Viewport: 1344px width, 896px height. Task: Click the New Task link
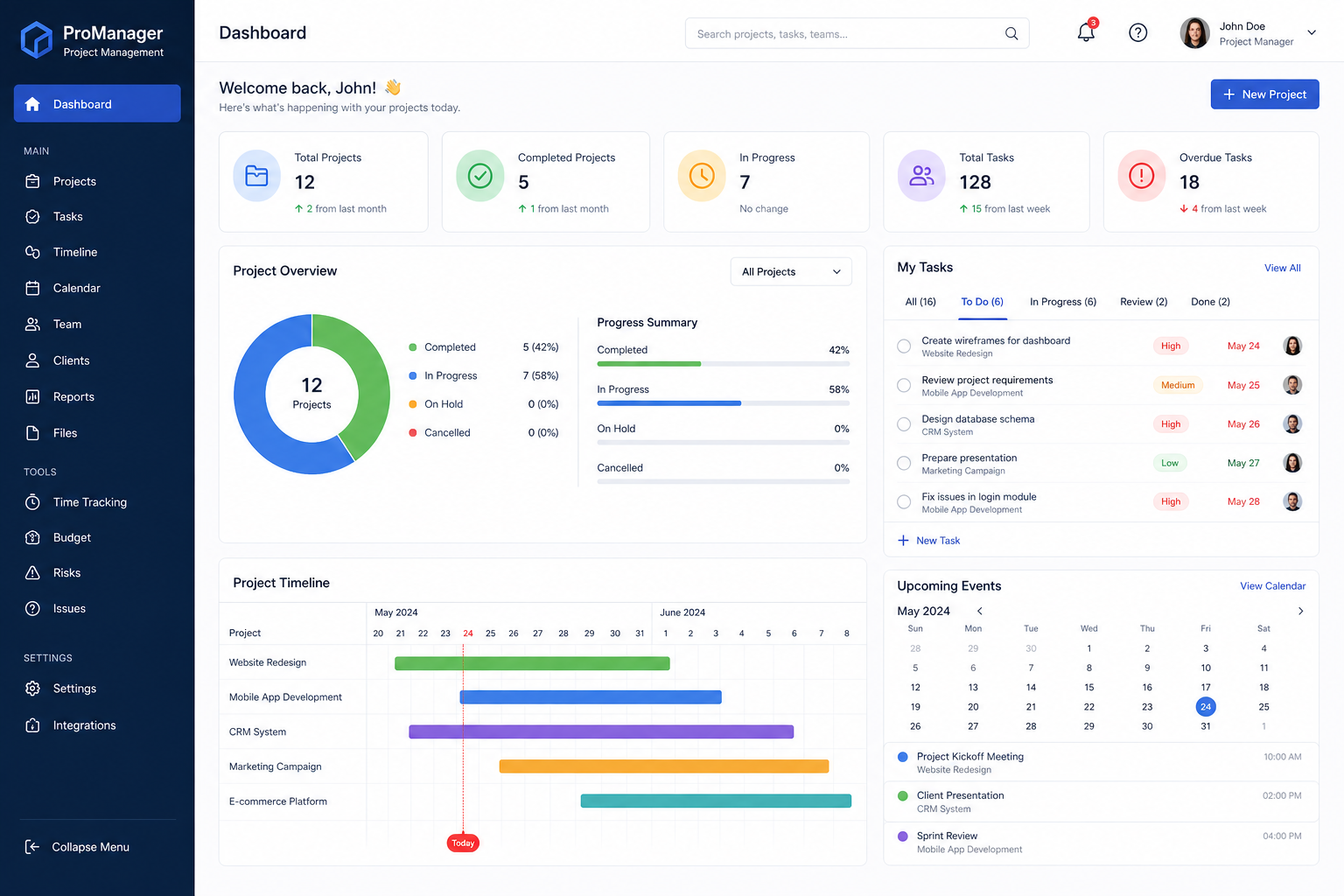[929, 541]
